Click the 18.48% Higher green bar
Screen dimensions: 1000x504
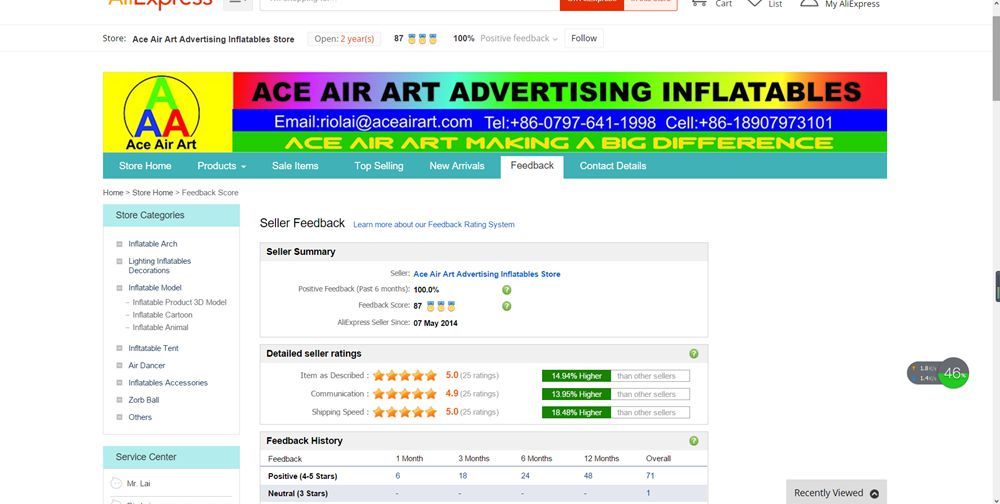pos(577,412)
